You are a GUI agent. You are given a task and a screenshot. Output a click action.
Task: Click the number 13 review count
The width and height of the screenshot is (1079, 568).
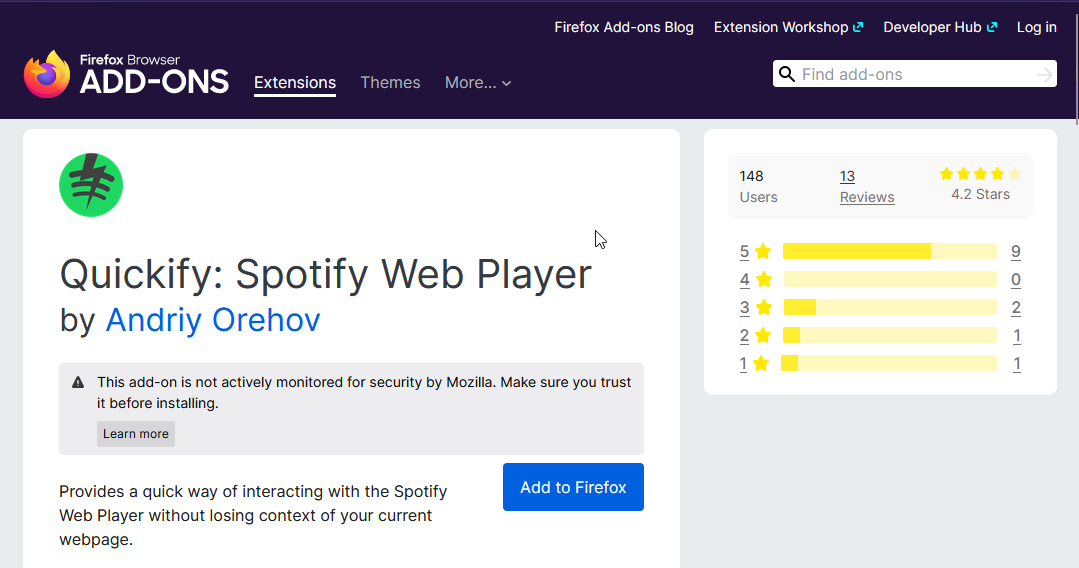(847, 176)
